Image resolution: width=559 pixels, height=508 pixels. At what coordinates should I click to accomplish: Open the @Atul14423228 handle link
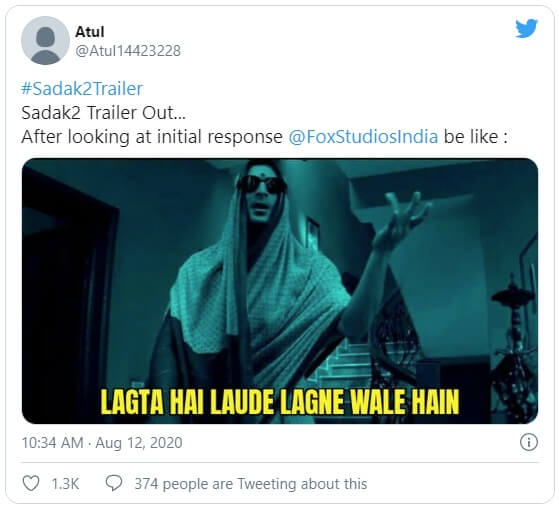coord(128,51)
